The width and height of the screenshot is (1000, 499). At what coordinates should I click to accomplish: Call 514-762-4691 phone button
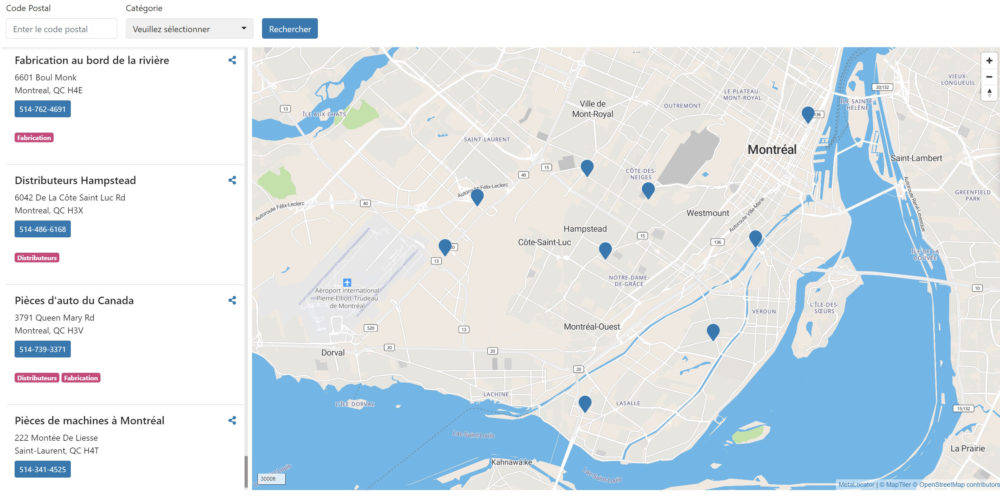[x=43, y=109]
